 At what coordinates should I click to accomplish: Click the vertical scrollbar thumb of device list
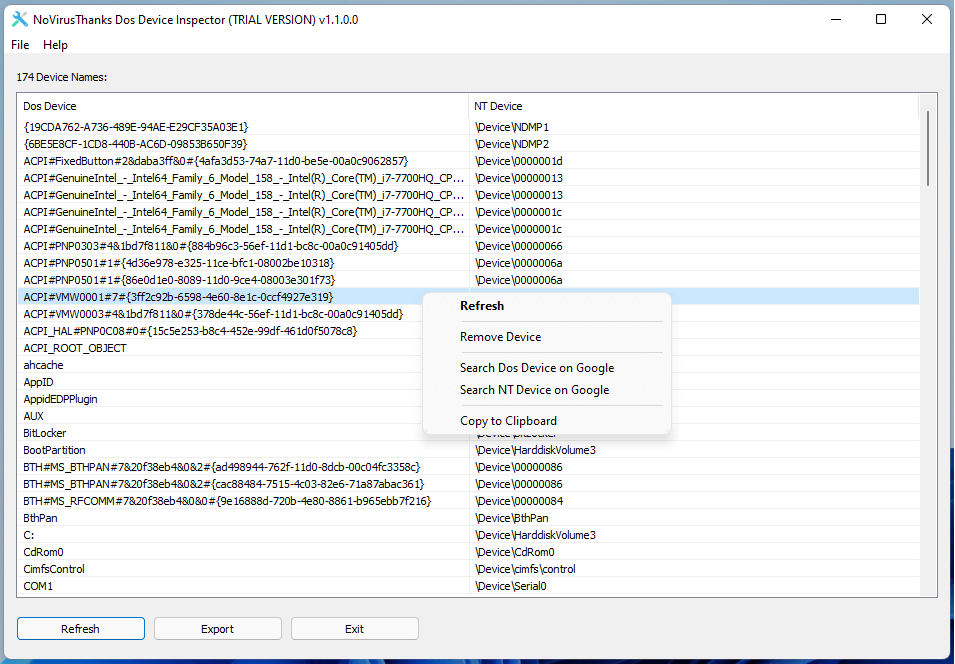pyautogui.click(x=928, y=148)
